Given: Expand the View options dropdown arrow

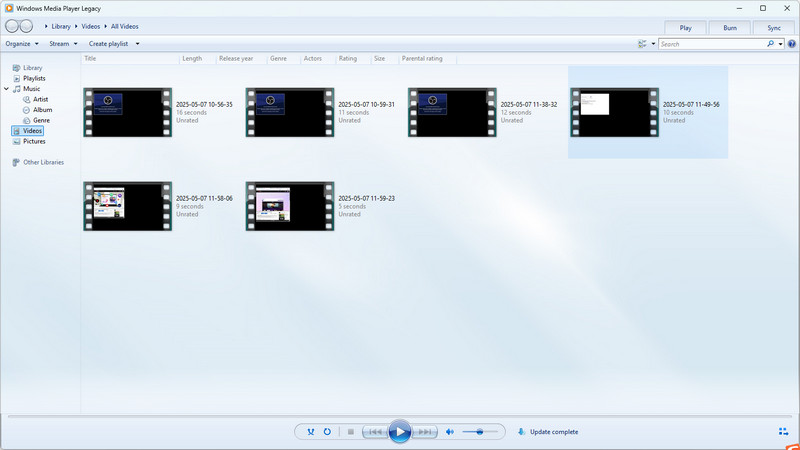Looking at the screenshot, I should (x=653, y=44).
